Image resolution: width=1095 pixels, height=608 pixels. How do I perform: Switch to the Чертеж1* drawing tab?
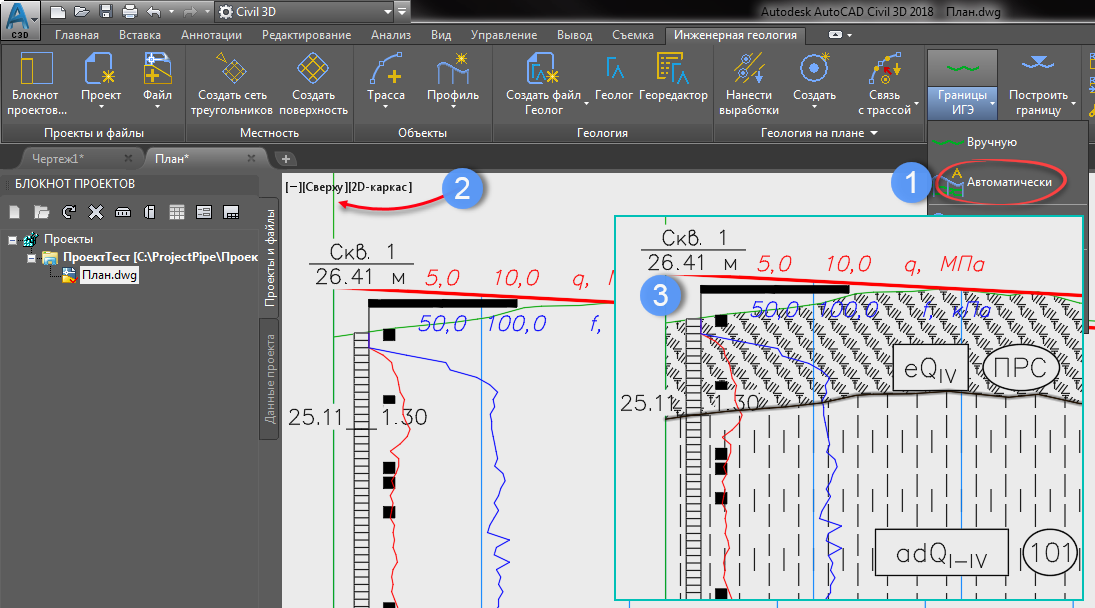(x=58, y=159)
